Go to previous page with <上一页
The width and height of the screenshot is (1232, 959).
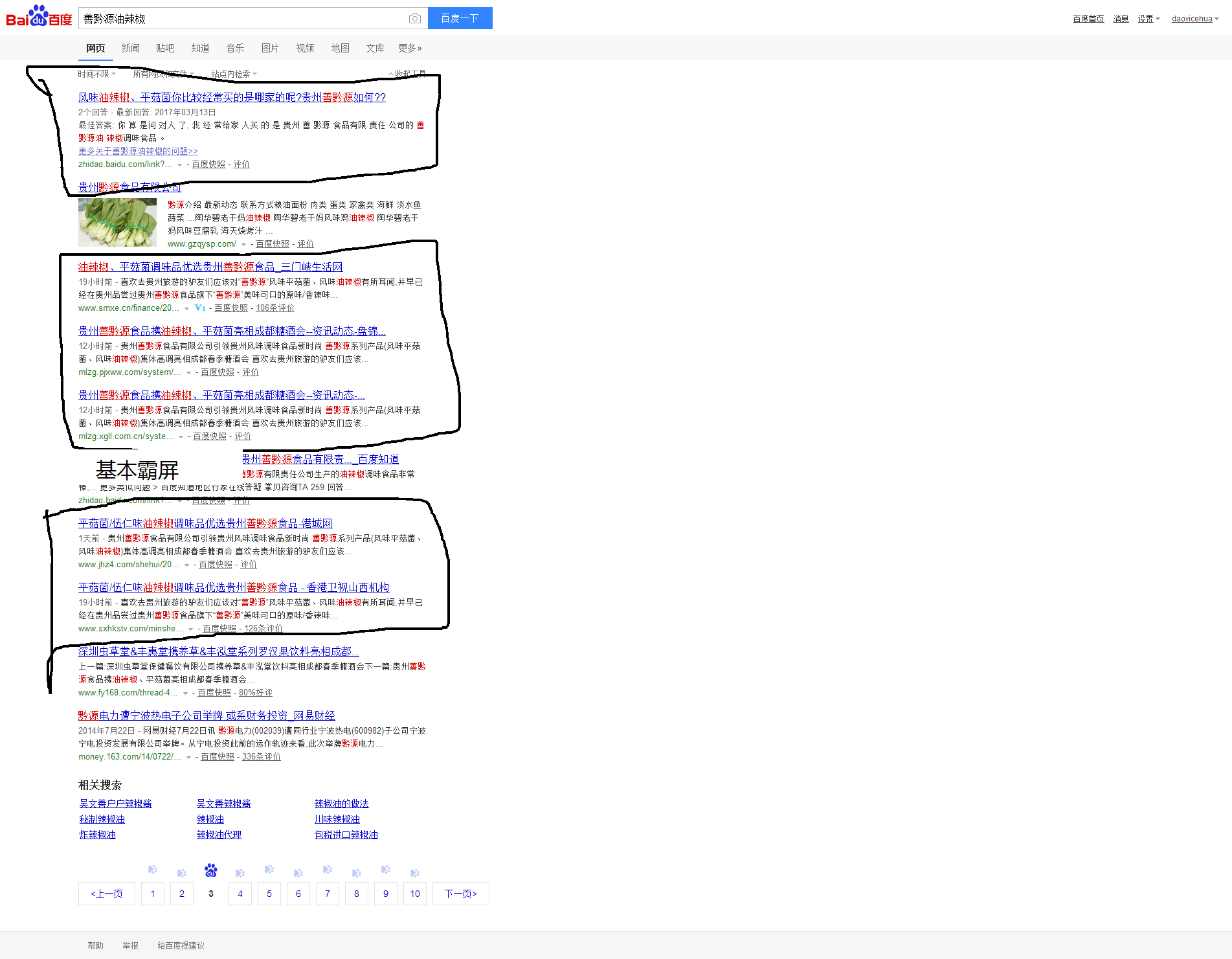pos(107,894)
